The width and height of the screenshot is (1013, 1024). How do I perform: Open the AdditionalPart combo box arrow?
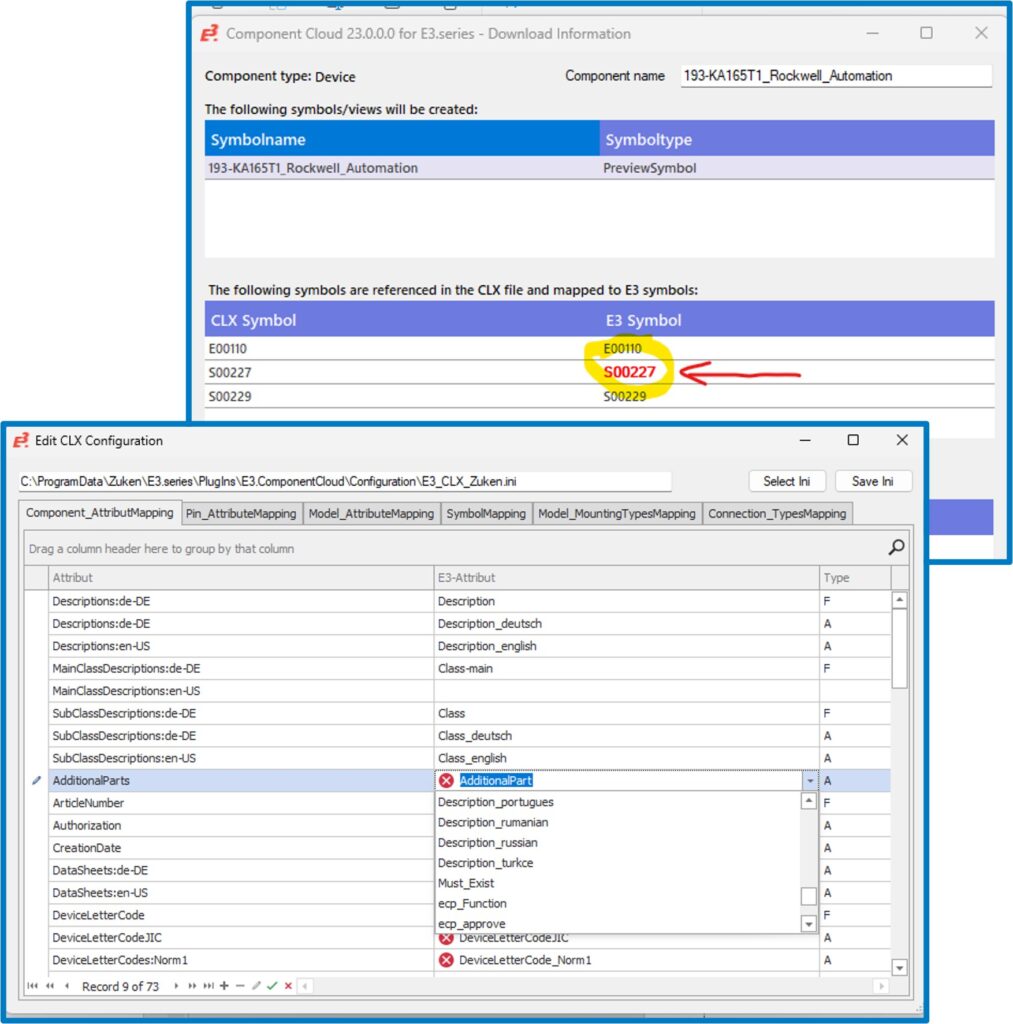[808, 781]
